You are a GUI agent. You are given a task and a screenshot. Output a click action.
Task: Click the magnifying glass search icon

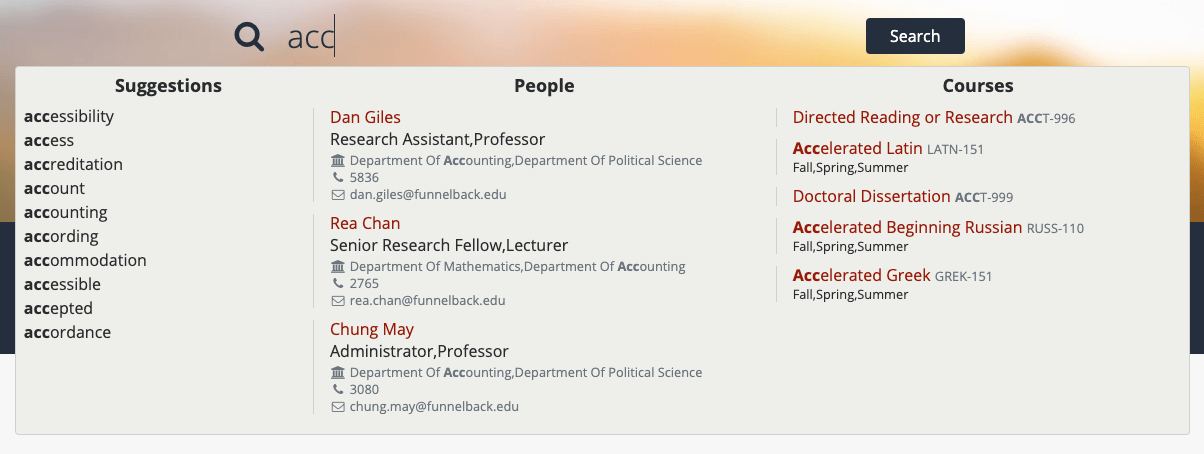point(249,37)
